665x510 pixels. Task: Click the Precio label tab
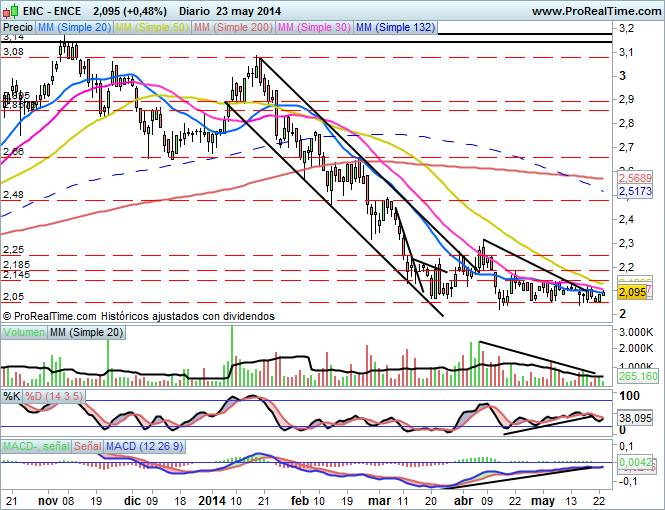(x=19, y=28)
